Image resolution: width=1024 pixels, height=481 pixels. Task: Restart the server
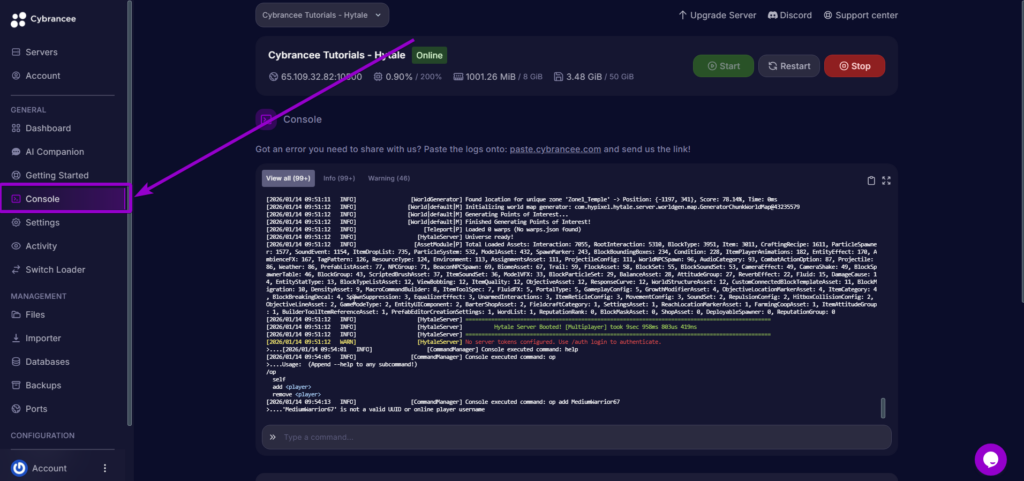(789, 66)
